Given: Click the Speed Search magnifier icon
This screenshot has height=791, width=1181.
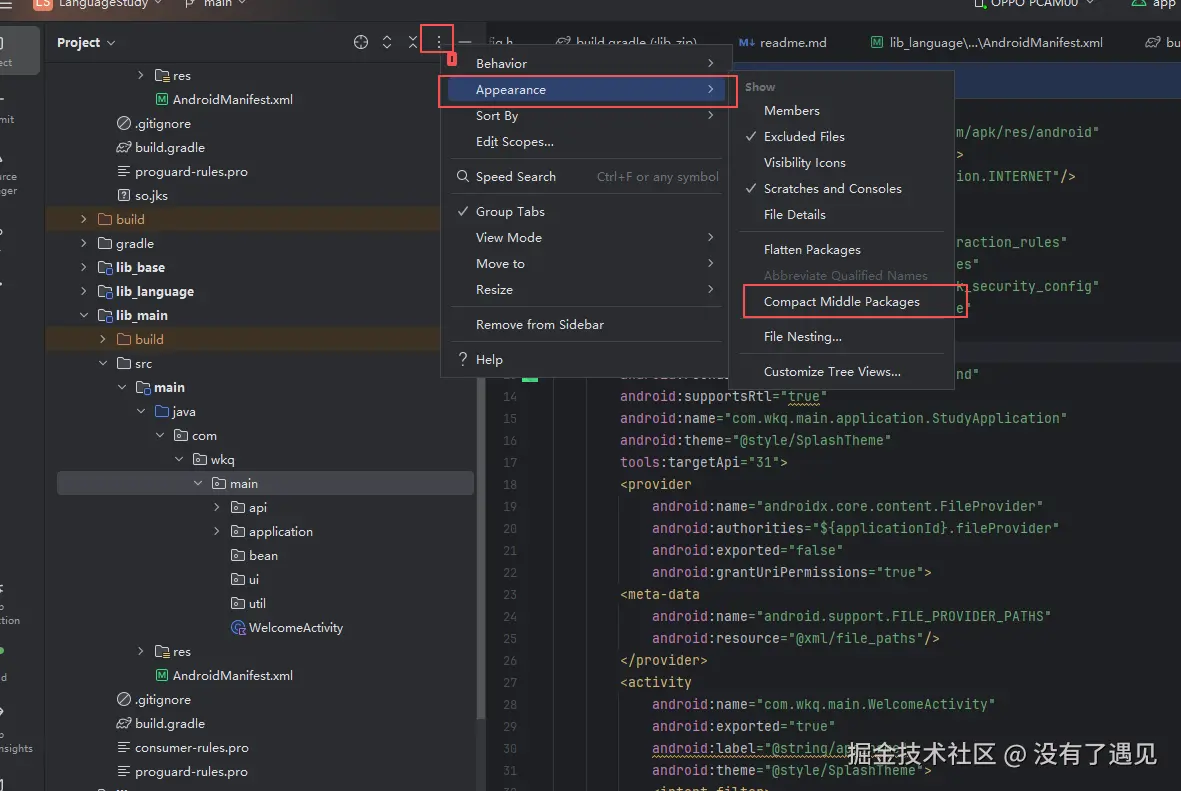Looking at the screenshot, I should [x=463, y=177].
